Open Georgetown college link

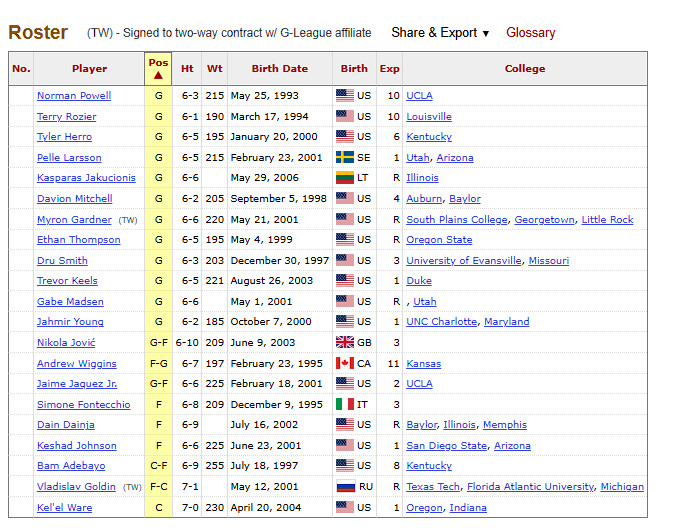pos(544,219)
